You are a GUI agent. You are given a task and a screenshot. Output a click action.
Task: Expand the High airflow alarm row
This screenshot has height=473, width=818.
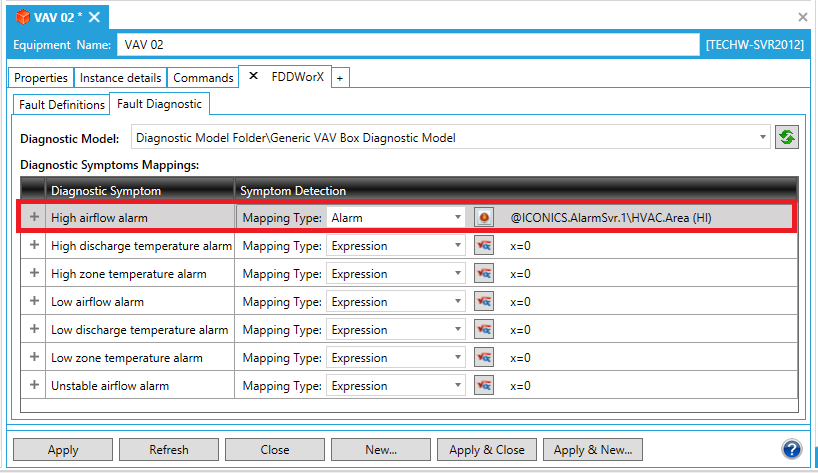(34, 217)
